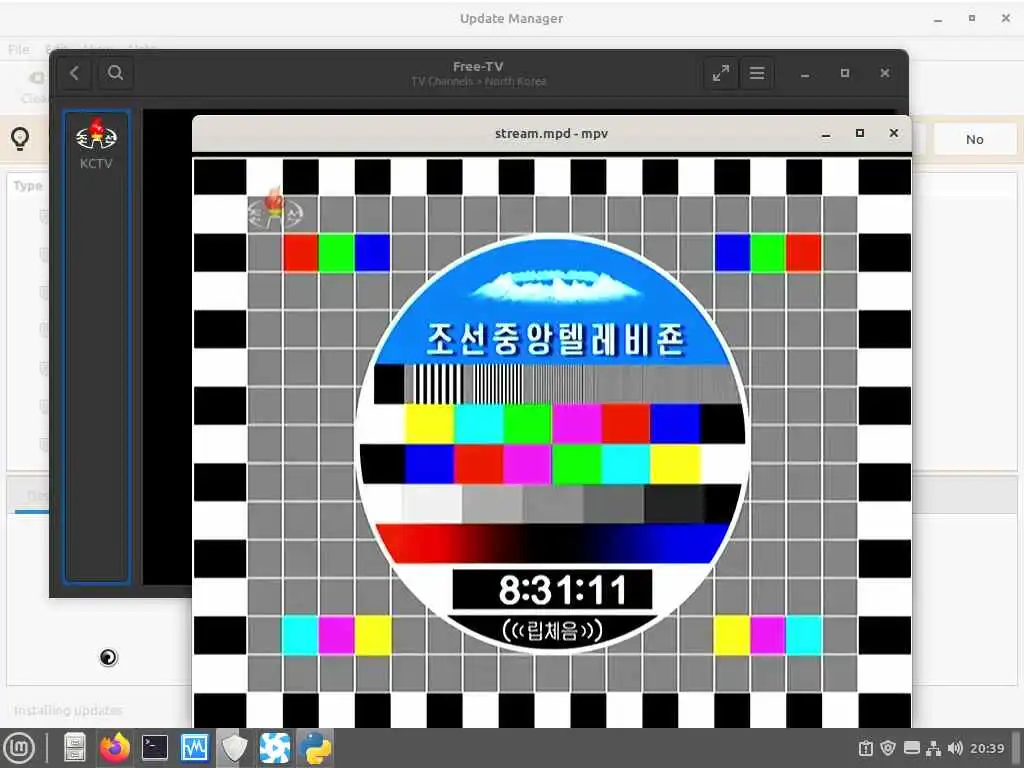Viewport: 1024px width, 768px height.
Task: Switch to the Python app in taskbar
Action: pyautogui.click(x=315, y=748)
